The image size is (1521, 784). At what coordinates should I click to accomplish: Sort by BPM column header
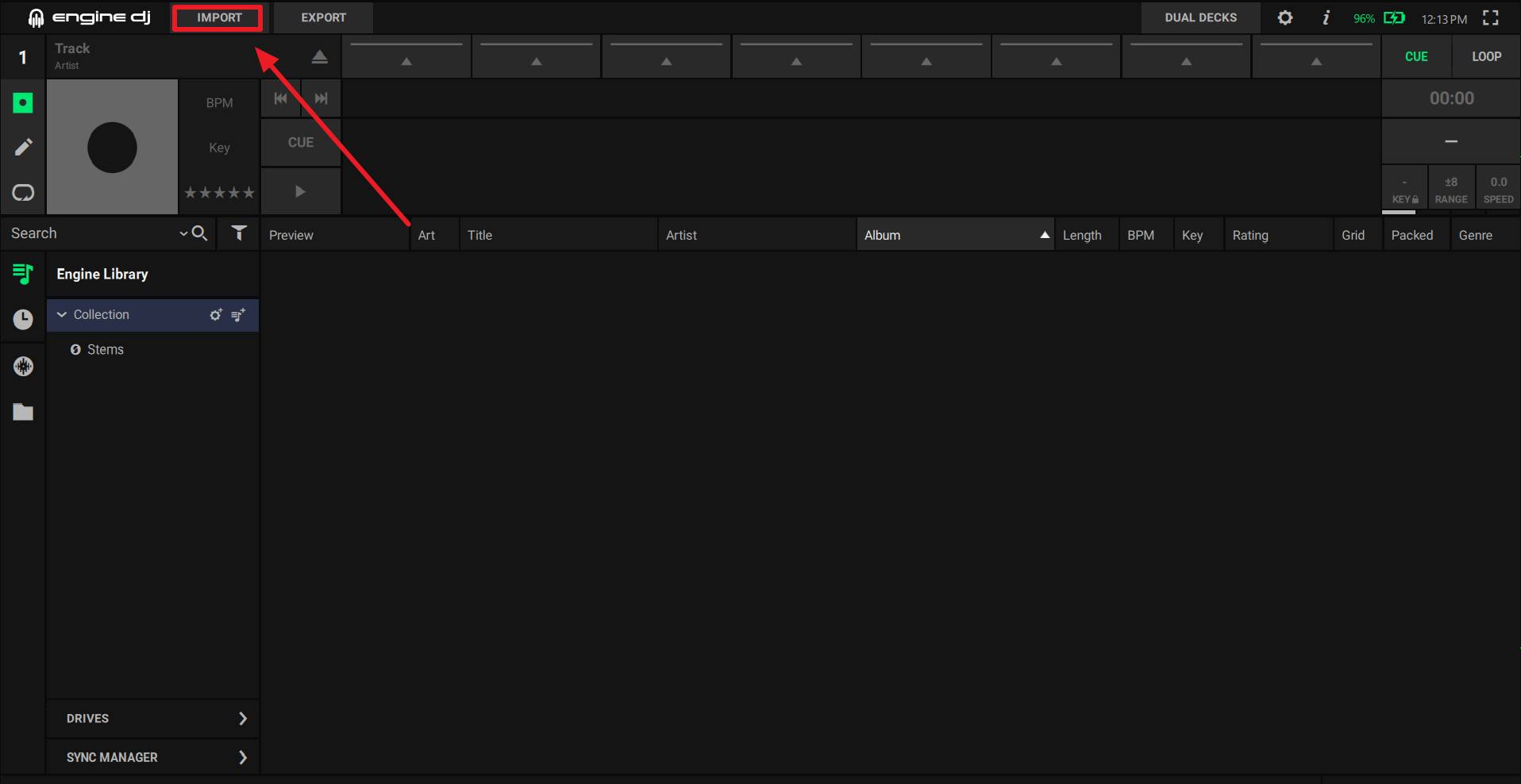tap(1146, 235)
